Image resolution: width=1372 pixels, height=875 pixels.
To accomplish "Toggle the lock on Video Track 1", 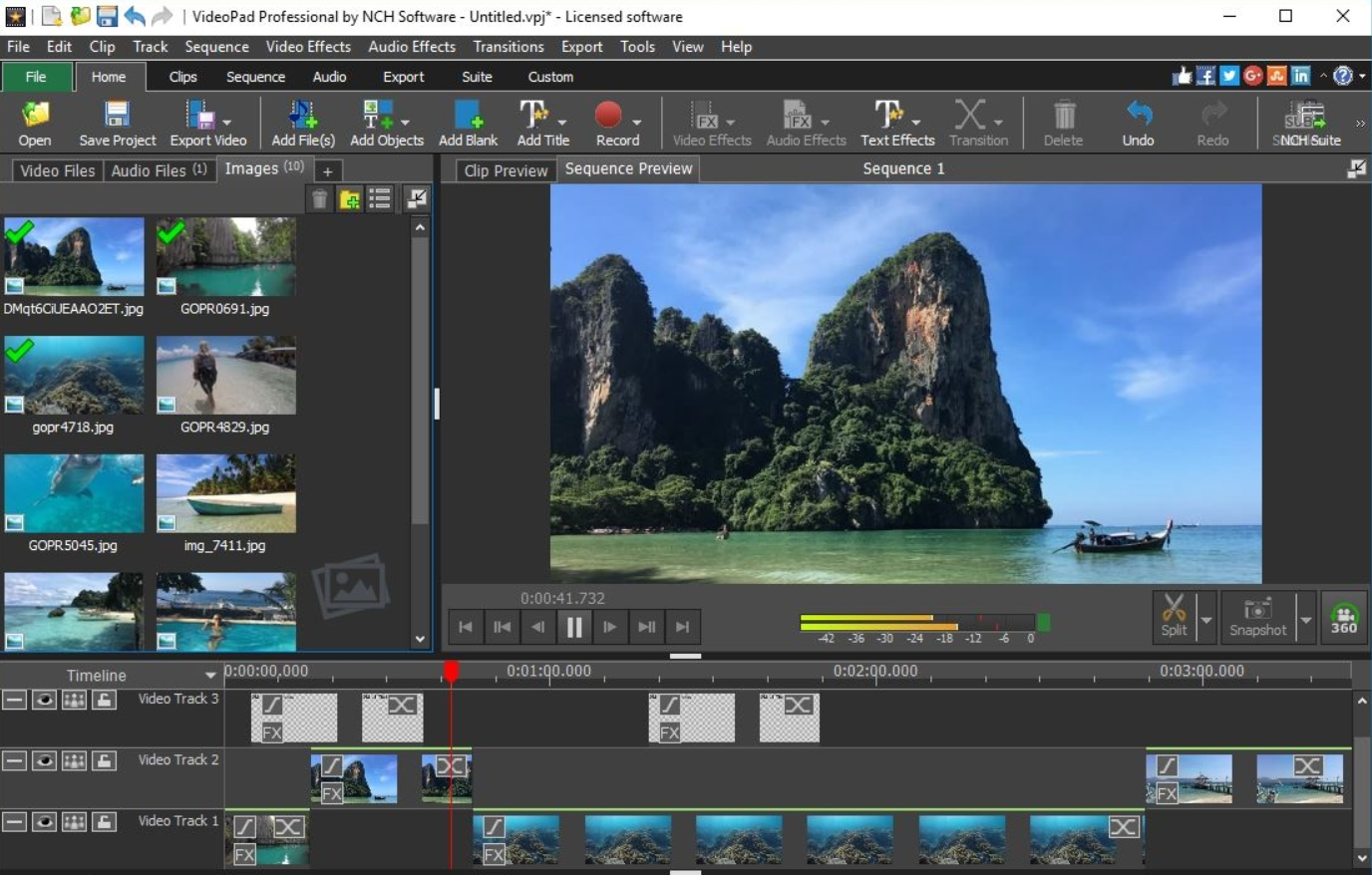I will pyautogui.click(x=104, y=822).
